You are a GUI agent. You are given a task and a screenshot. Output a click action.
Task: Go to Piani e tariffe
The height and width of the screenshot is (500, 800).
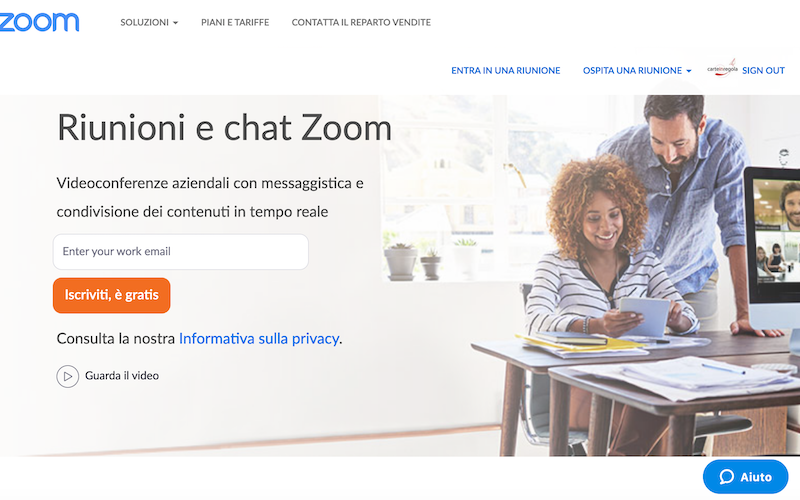[x=235, y=22]
